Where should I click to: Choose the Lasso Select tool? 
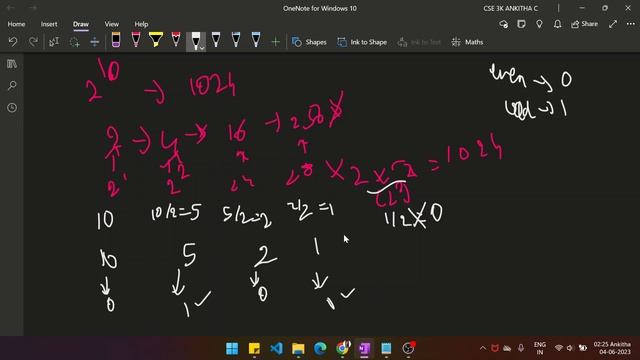pos(74,42)
